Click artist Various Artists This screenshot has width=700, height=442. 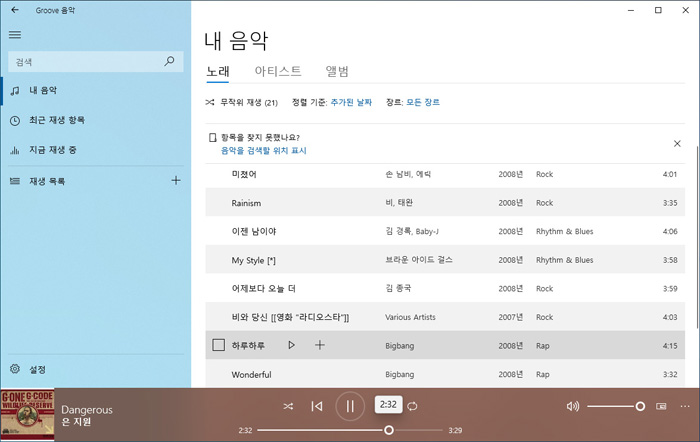point(410,317)
